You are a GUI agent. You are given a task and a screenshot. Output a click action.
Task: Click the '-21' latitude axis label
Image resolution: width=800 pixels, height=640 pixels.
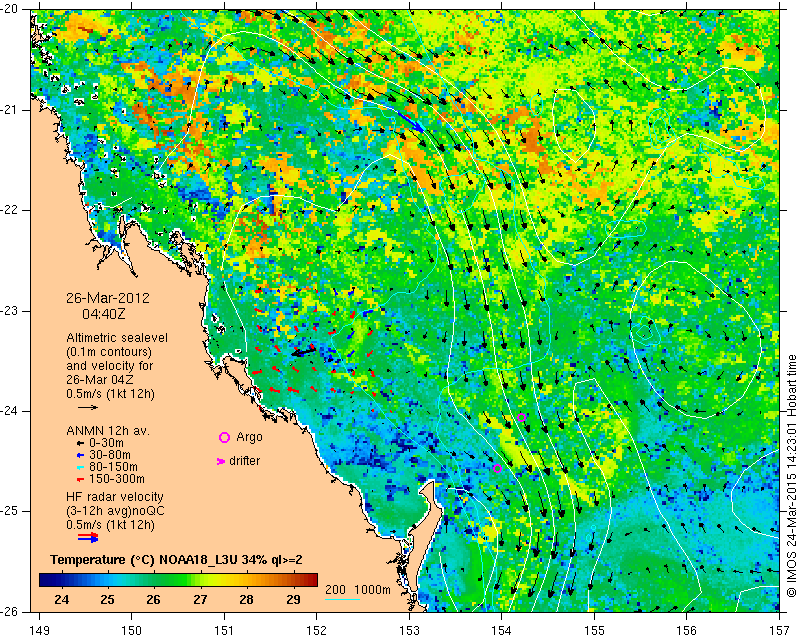(10, 110)
